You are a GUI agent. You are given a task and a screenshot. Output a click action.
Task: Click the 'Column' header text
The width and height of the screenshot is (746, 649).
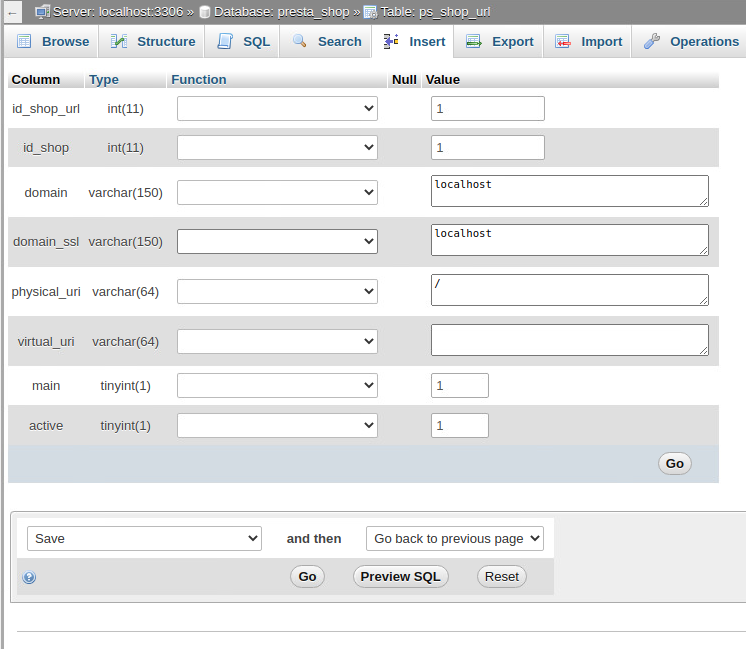coord(36,79)
